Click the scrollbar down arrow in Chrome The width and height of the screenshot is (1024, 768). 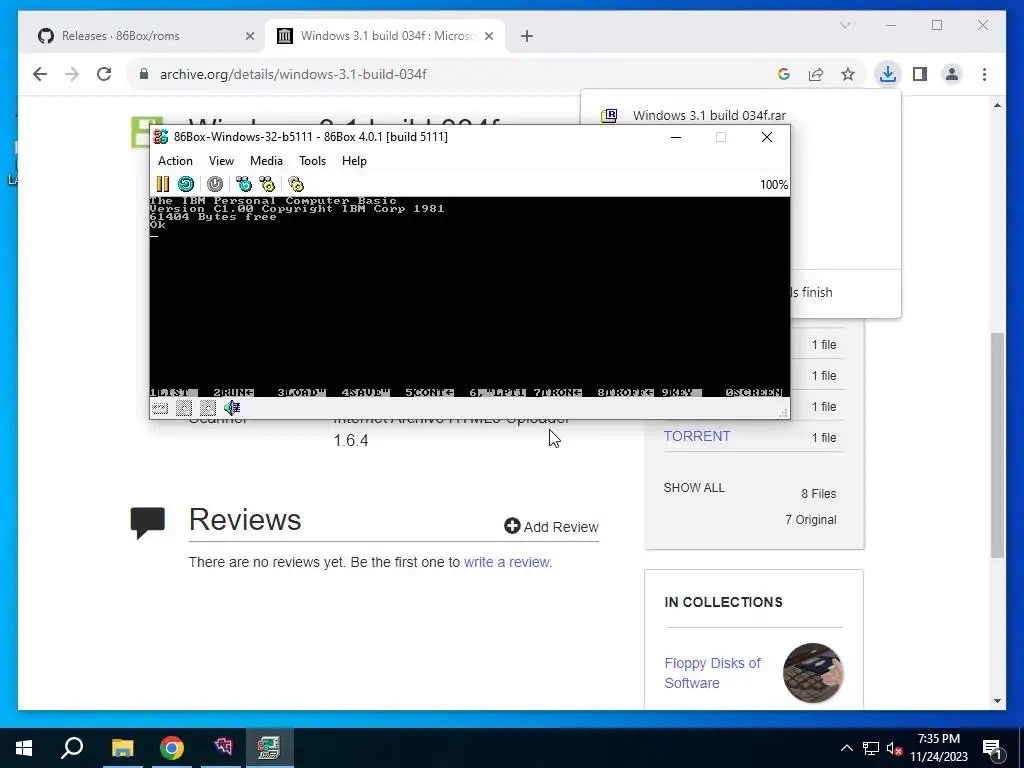click(997, 701)
